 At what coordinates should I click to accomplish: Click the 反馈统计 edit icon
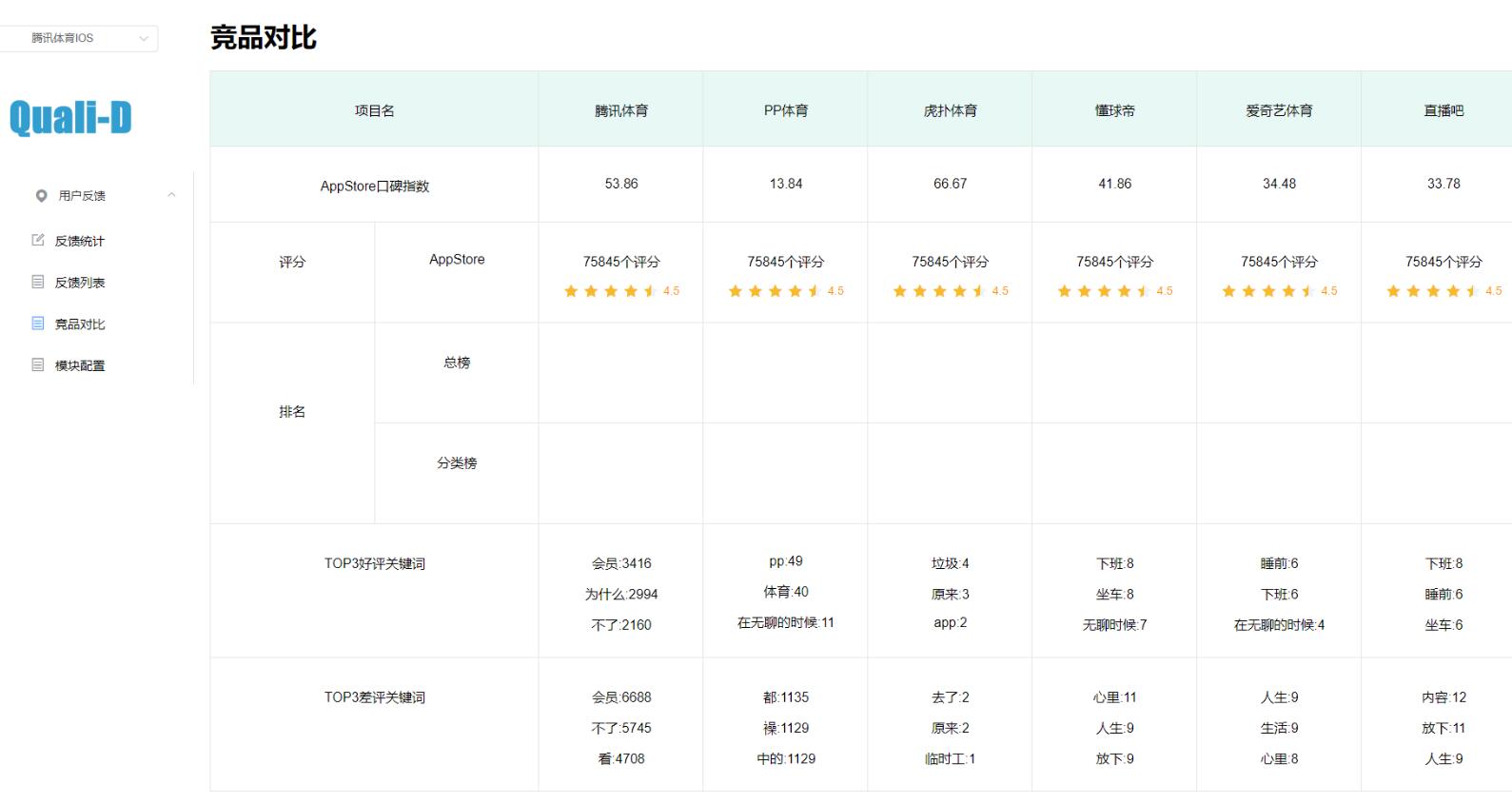click(38, 240)
